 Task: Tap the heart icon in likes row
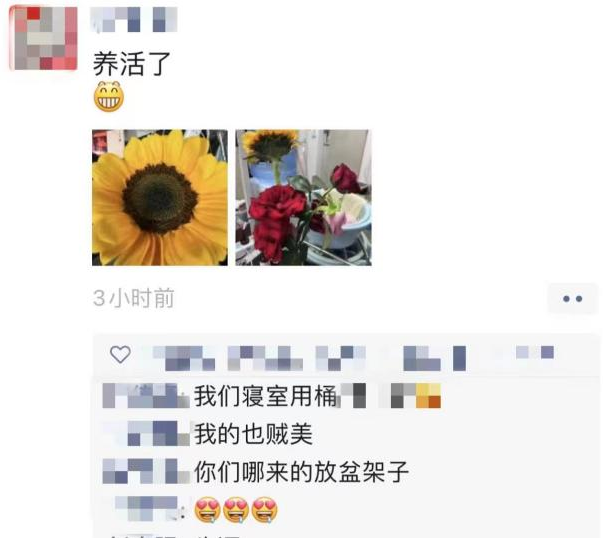pos(121,354)
